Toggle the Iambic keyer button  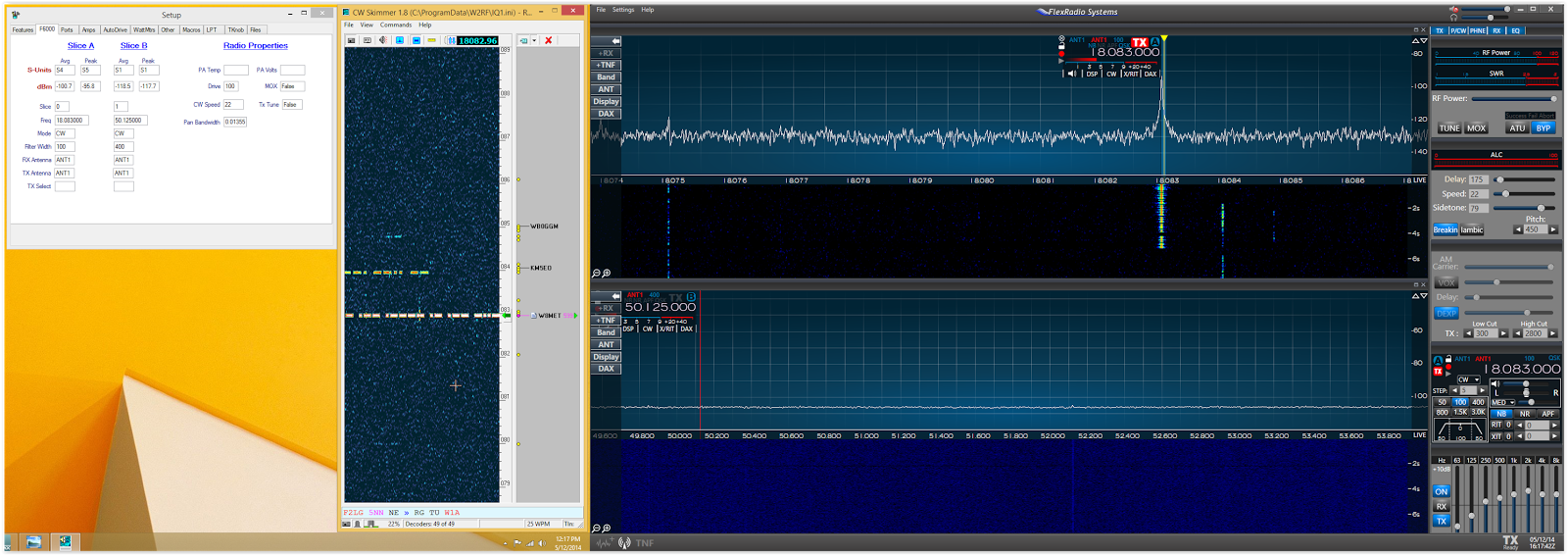pyautogui.click(x=1472, y=230)
